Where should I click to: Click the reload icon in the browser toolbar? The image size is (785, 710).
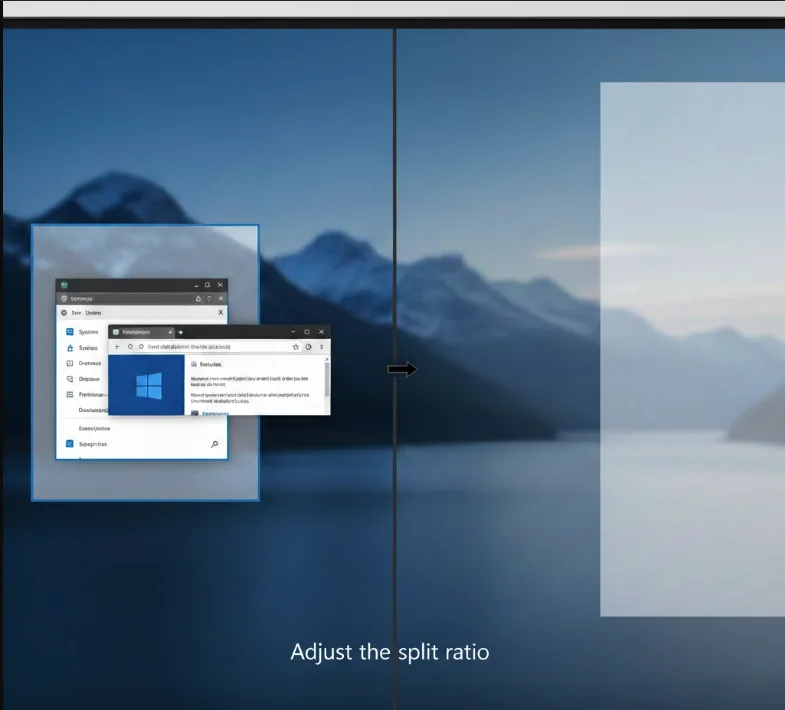coord(130,347)
